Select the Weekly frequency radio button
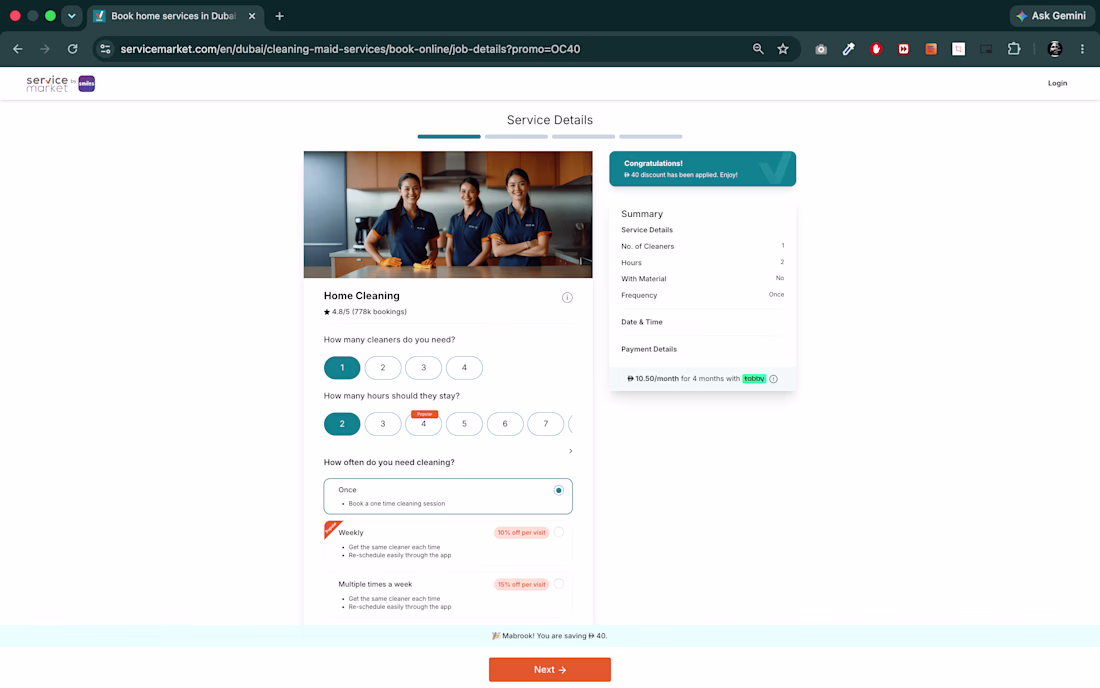The image size is (1100, 688). tap(558, 532)
